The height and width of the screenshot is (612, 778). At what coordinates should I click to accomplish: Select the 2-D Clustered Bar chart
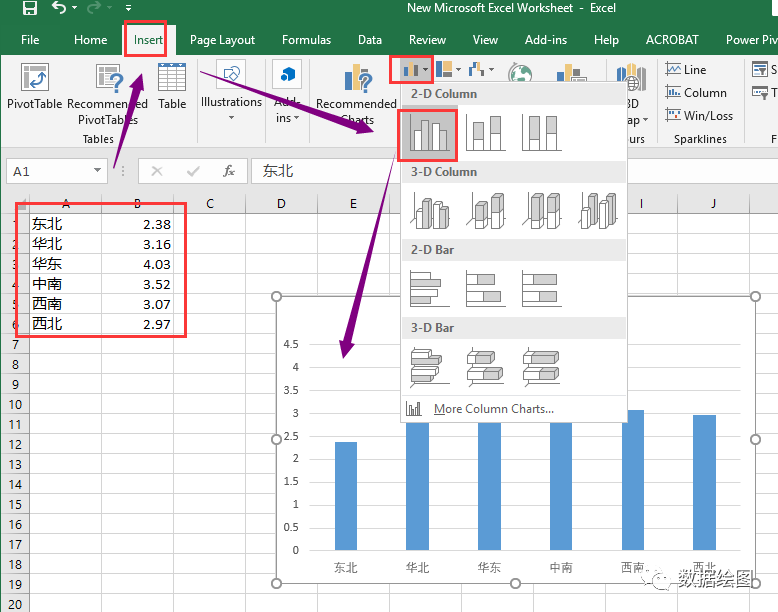tap(429, 288)
